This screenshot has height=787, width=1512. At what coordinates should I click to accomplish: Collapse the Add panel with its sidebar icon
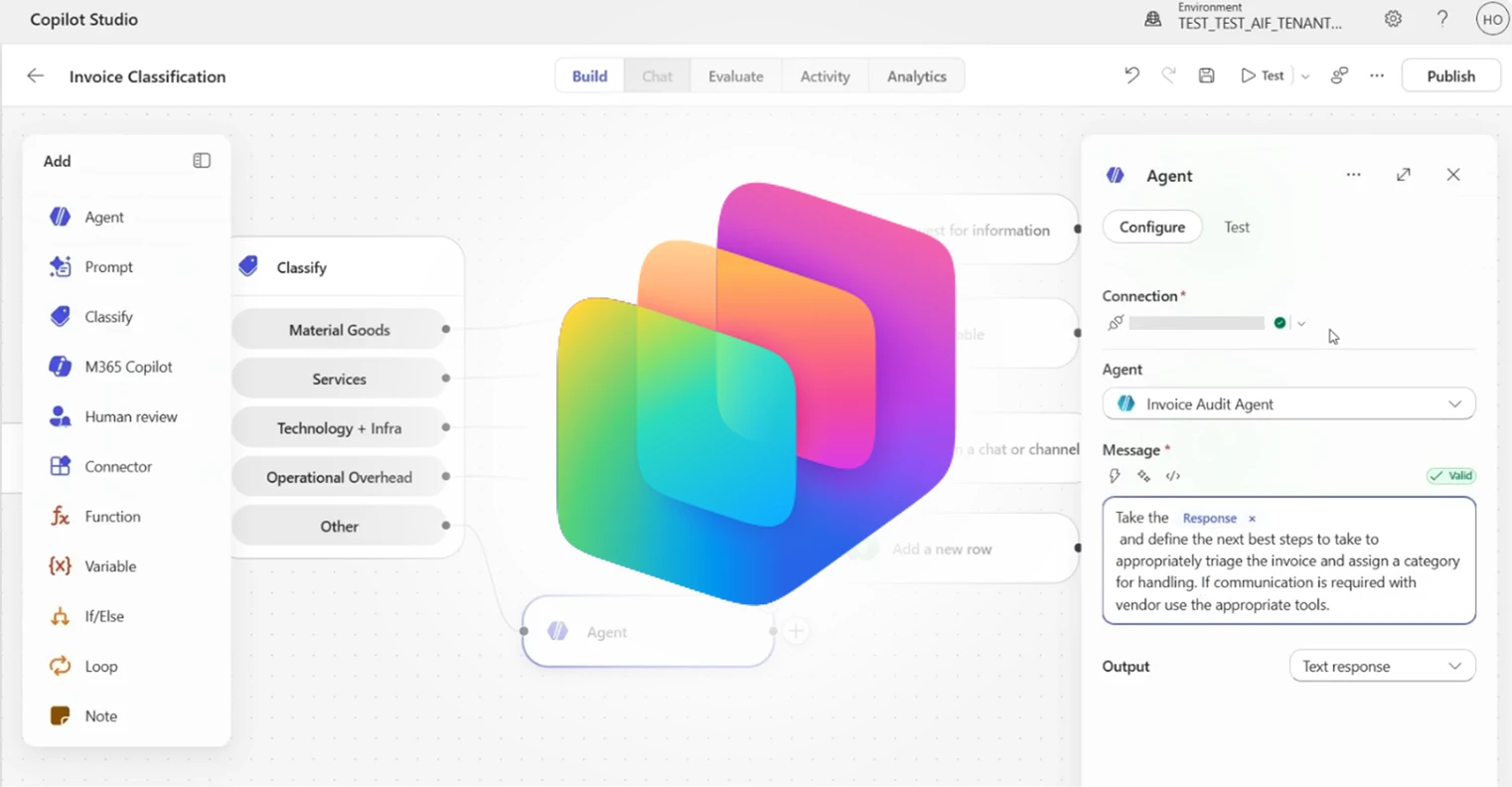click(x=202, y=161)
